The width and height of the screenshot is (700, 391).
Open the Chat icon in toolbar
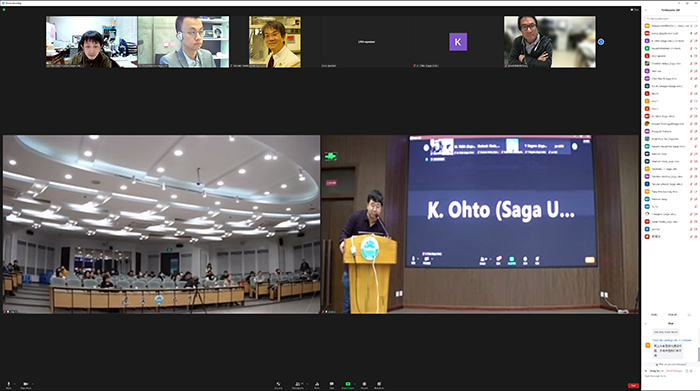(332, 384)
